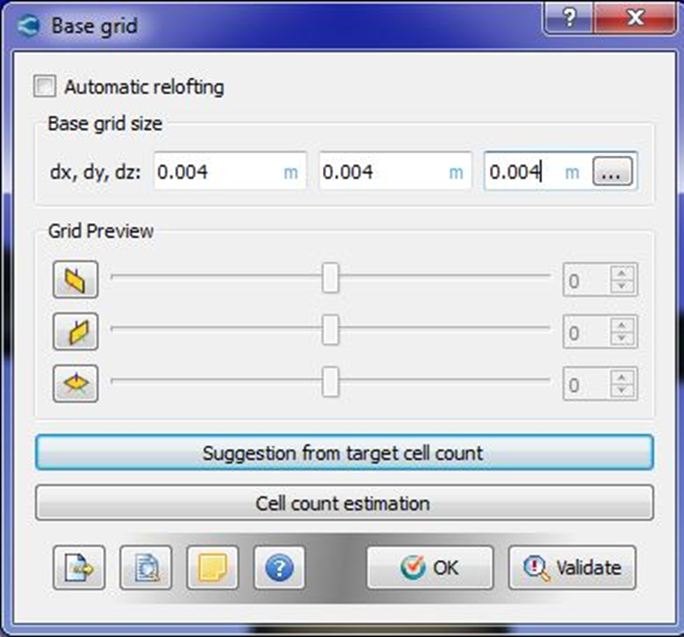Screen dimensions: 684x637
Task: Decrease the second grid preview spinner value
Action: tap(622, 339)
